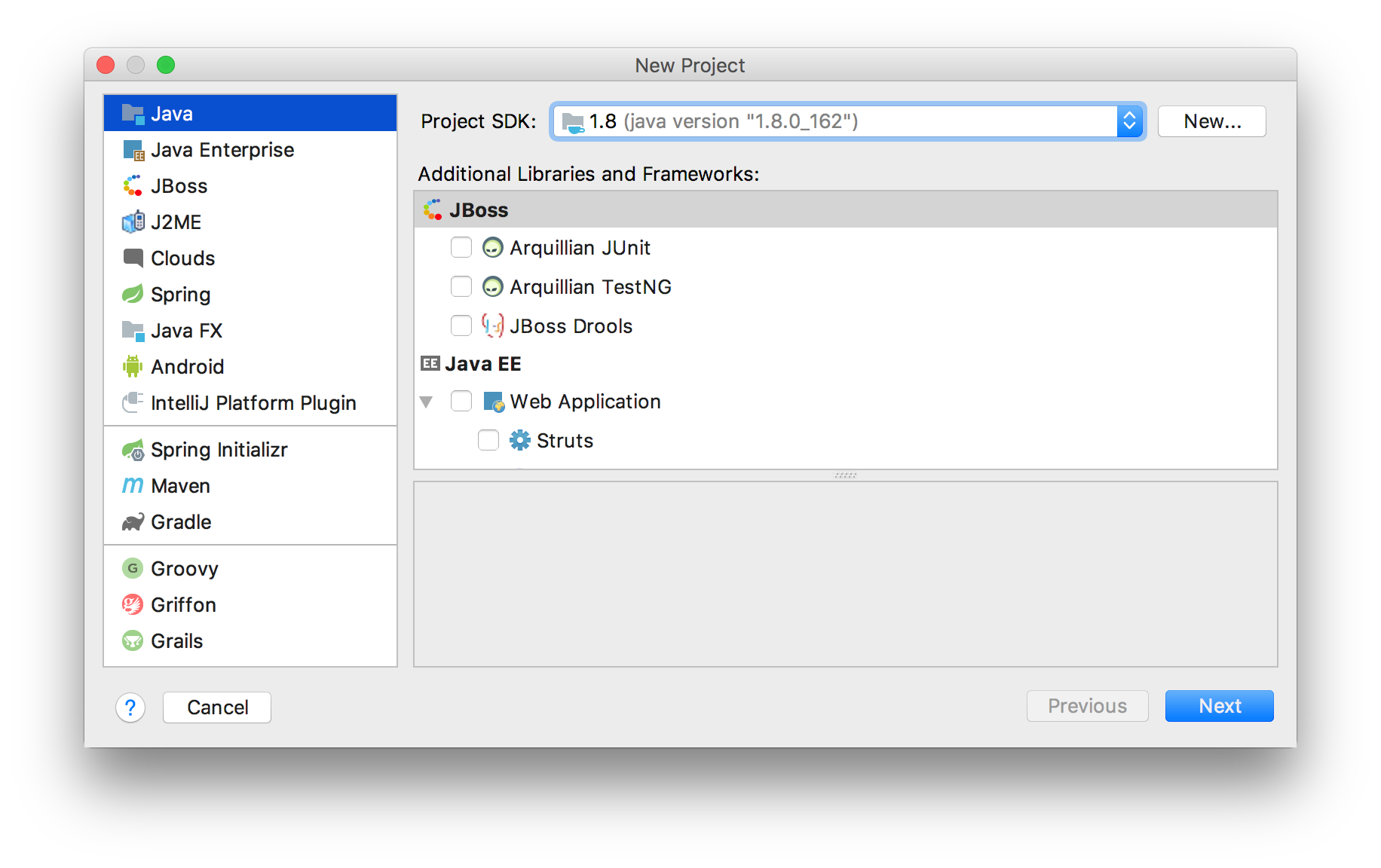Select Java project type label

(x=172, y=114)
